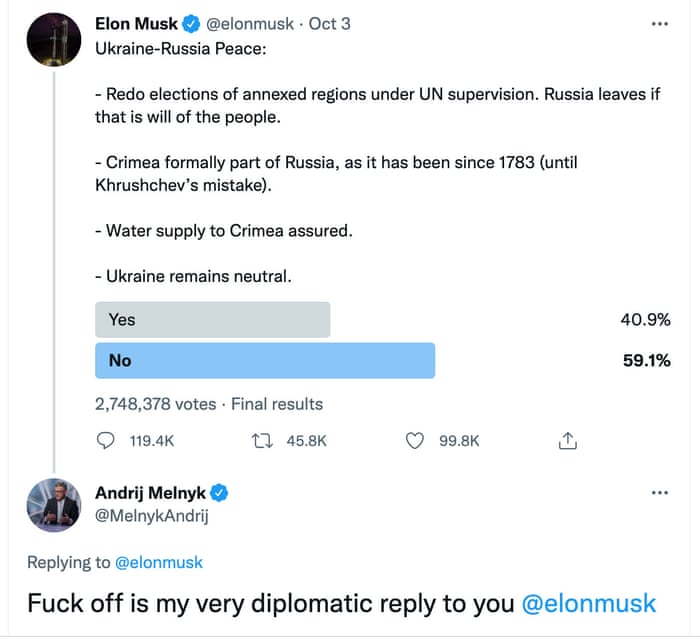Select the No poll result bar

pyautogui.click(x=265, y=361)
